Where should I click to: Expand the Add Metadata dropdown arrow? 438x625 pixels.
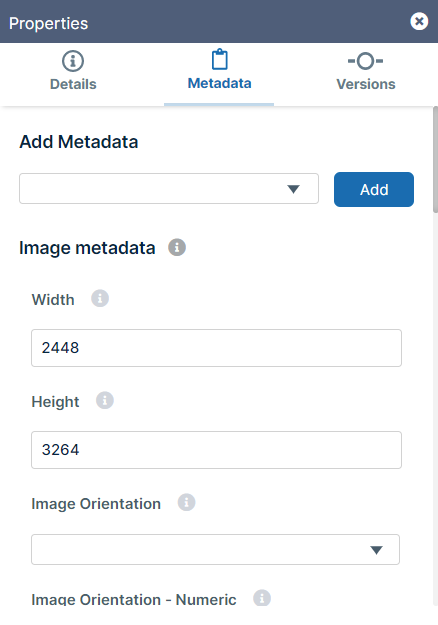pyautogui.click(x=293, y=189)
